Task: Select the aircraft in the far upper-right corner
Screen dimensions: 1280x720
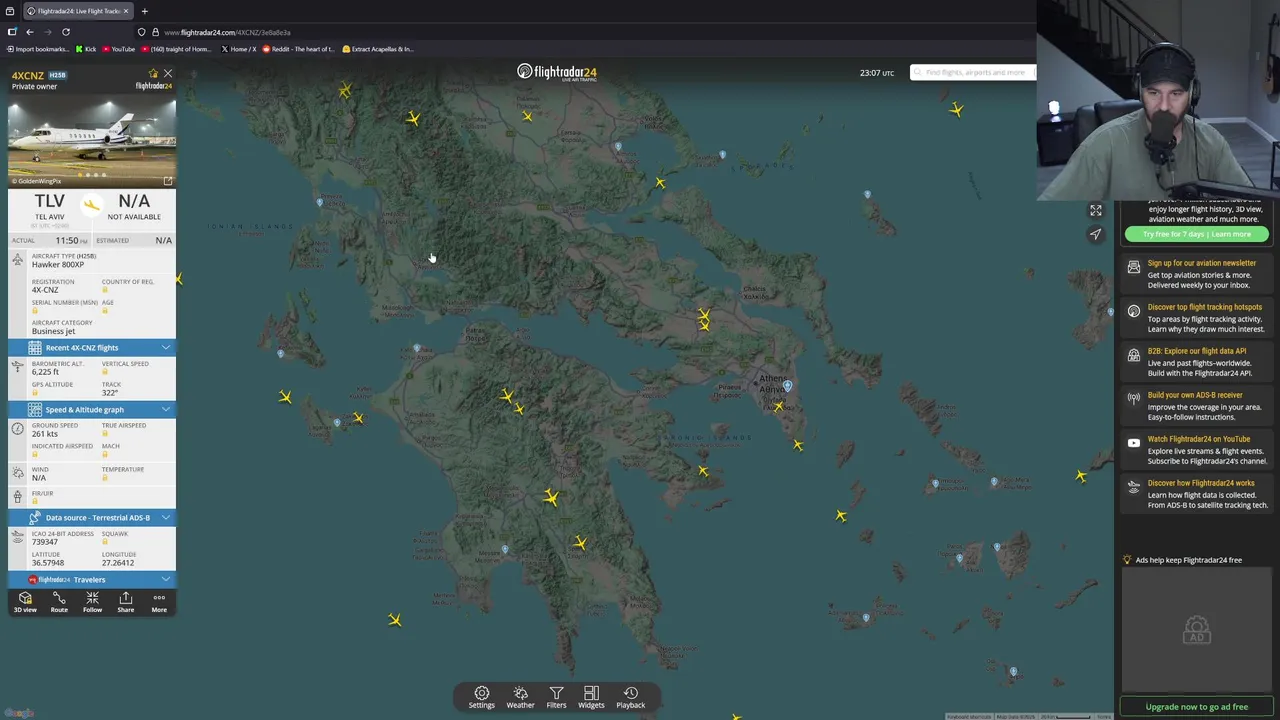Action: click(x=957, y=110)
